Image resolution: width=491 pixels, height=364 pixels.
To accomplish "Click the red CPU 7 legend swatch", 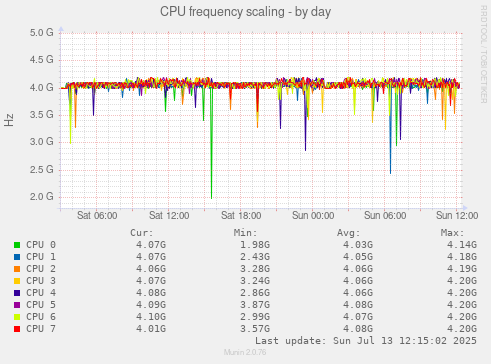I will tap(17, 329).
